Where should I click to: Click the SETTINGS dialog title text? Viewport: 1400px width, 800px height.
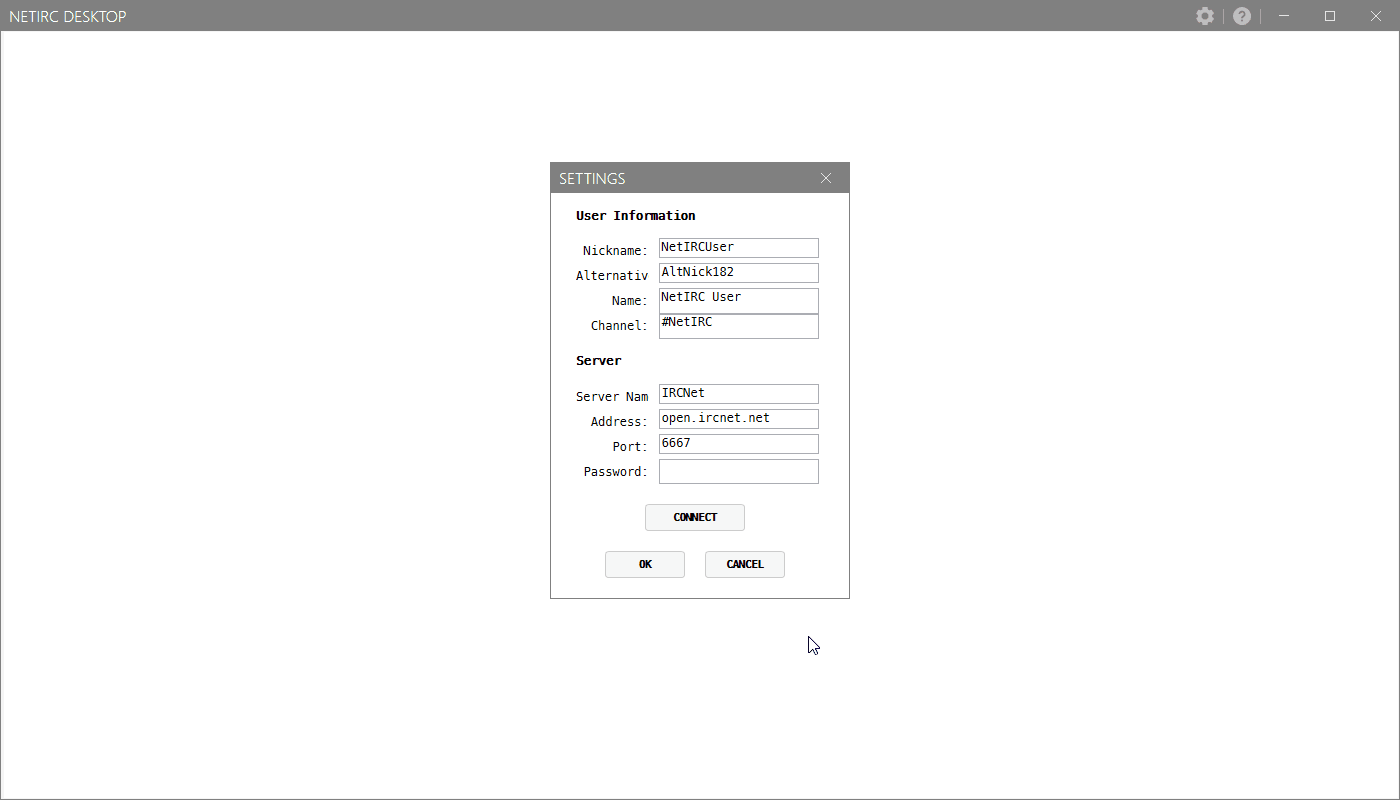coord(592,179)
